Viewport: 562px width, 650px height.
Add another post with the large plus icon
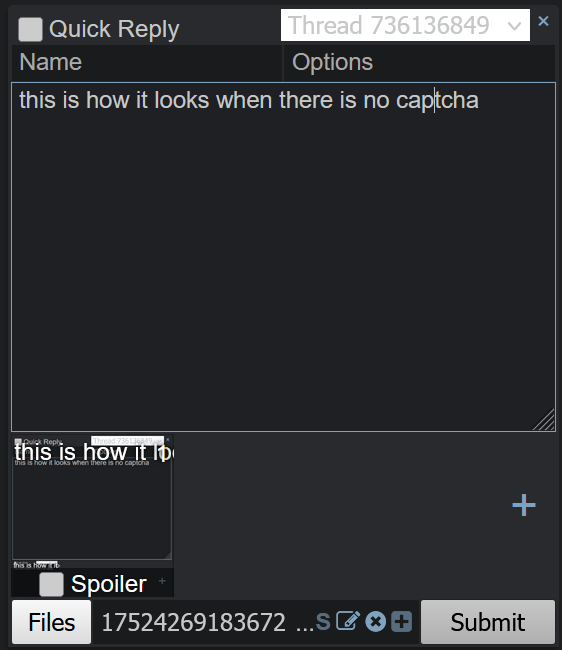(524, 505)
